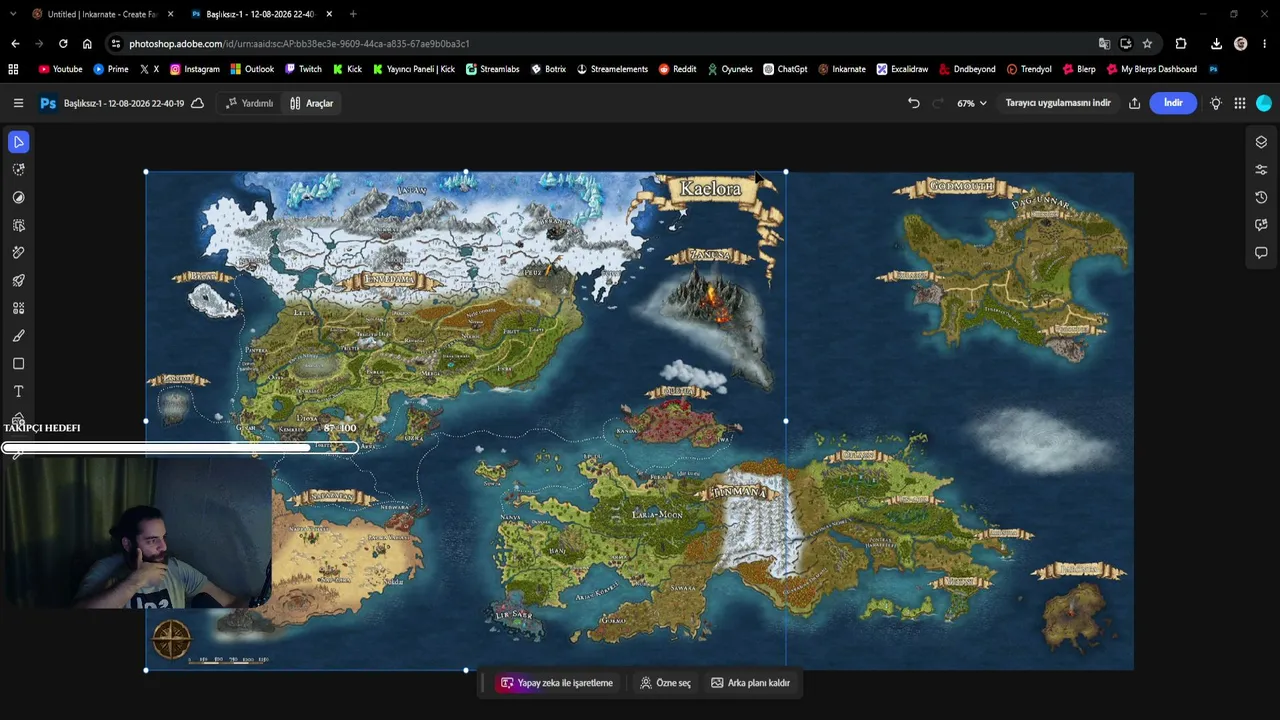Choose the healing bandage tool
This screenshot has height=720, width=1280.
tap(18, 253)
